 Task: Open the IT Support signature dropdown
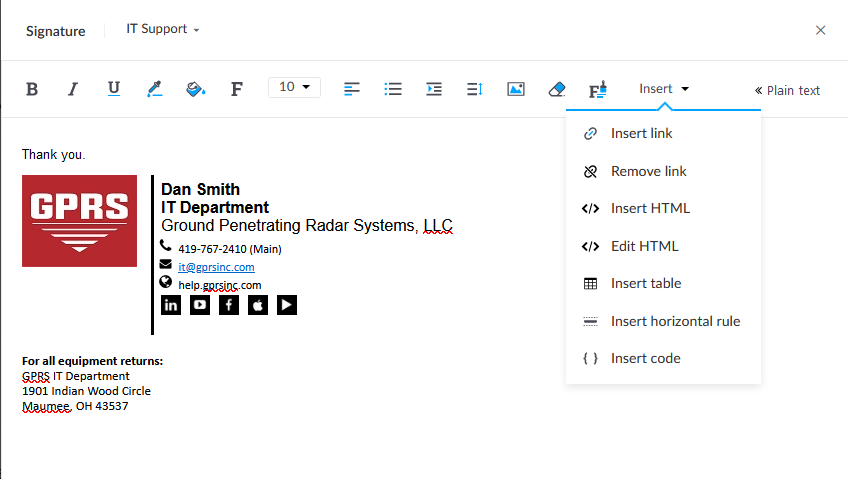163,29
